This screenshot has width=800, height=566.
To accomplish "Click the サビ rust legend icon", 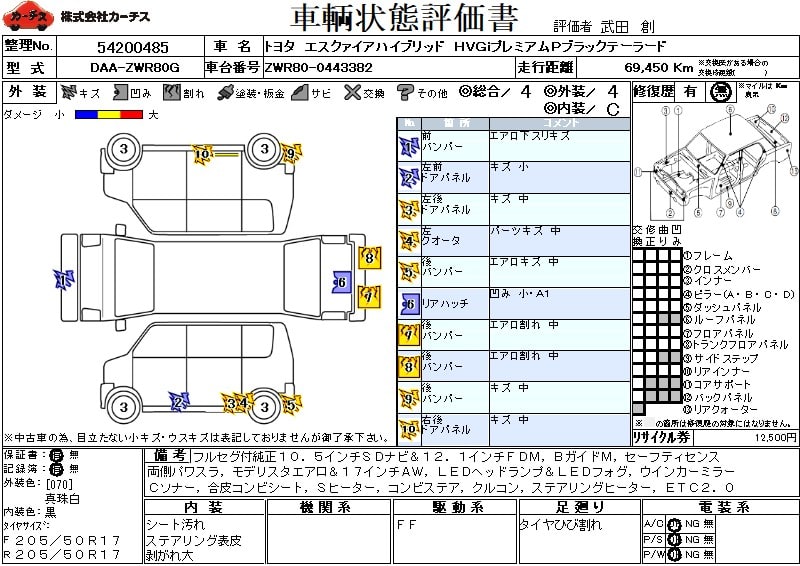I will tap(300, 92).
